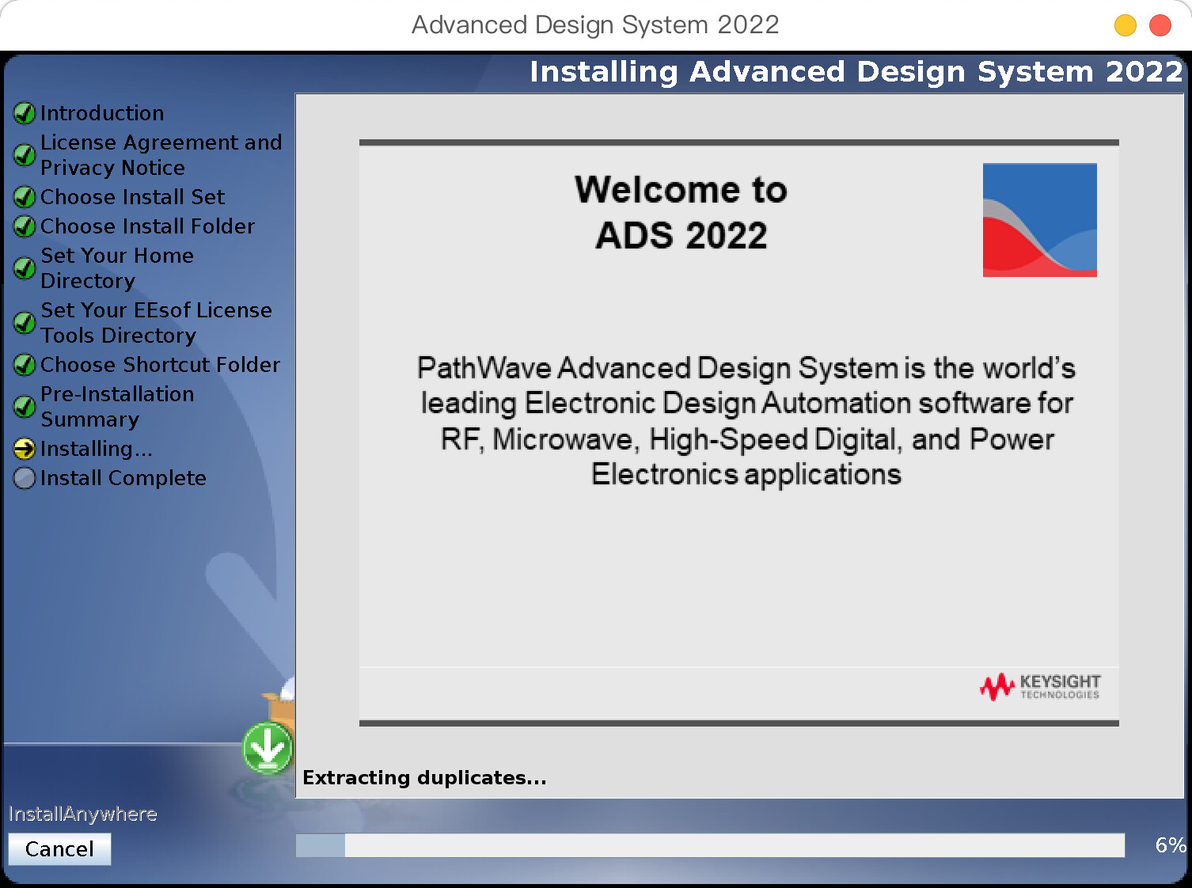The height and width of the screenshot is (888, 1192).
Task: Click the checkmark beside Set Your Home Directory
Action: (24, 268)
